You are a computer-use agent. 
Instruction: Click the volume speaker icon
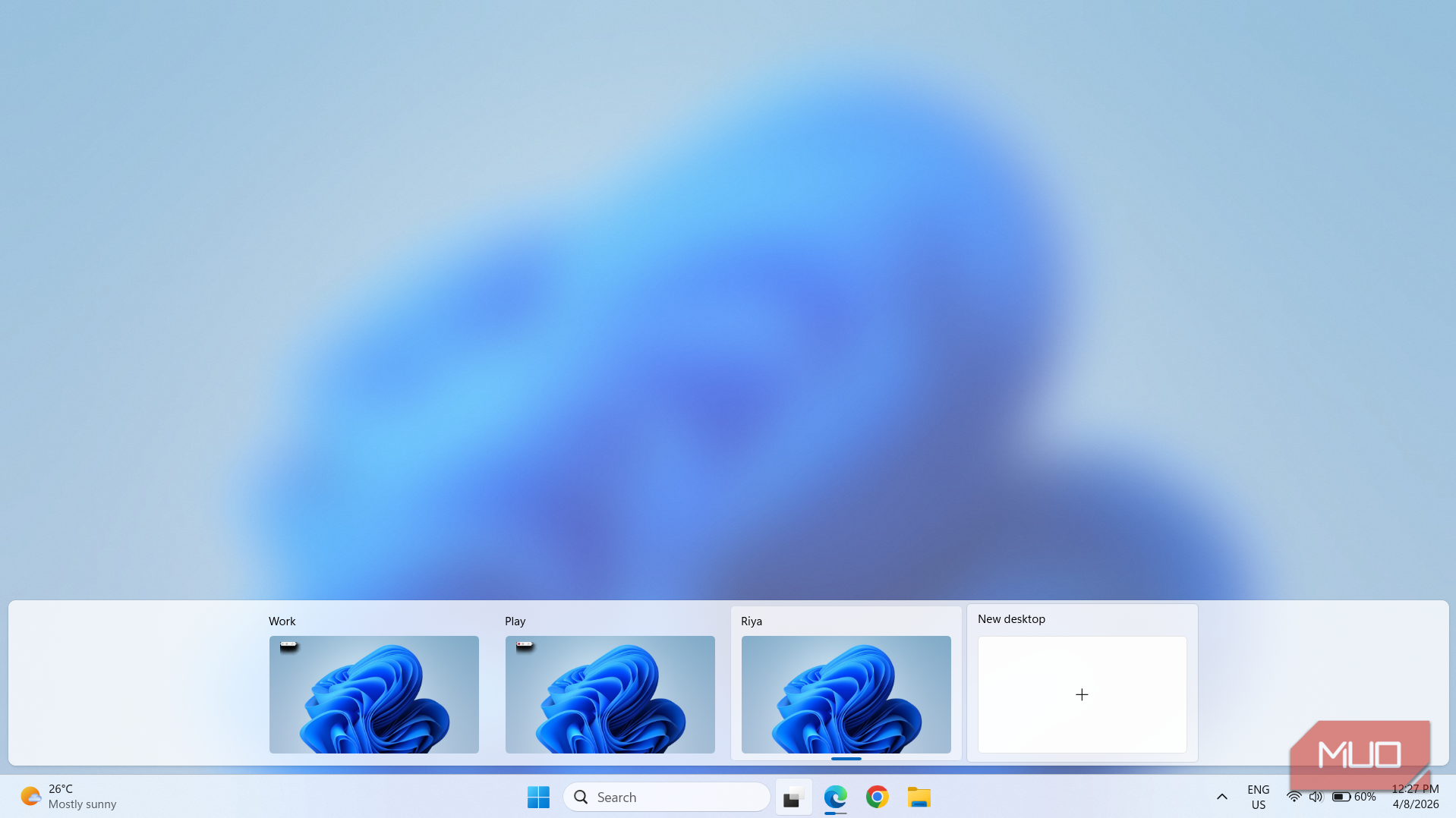click(1316, 797)
